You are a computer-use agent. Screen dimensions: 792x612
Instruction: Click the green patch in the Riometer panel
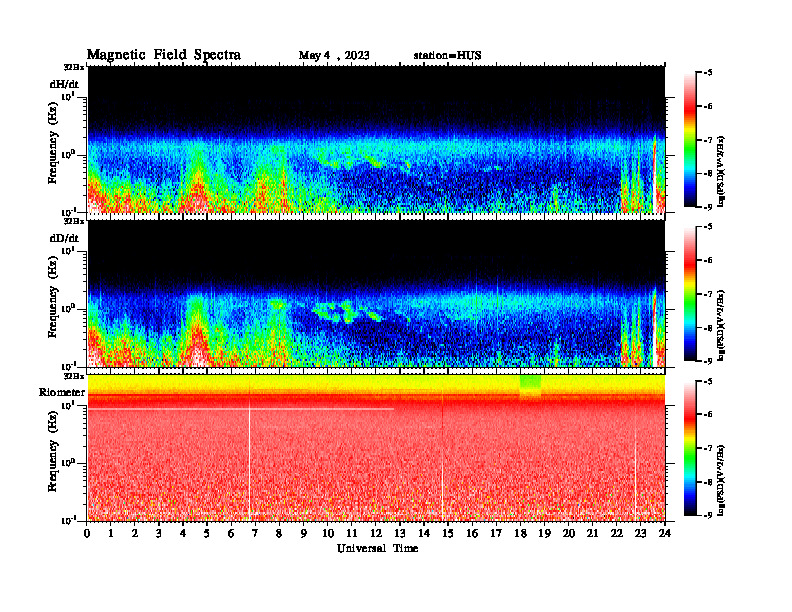(530, 383)
